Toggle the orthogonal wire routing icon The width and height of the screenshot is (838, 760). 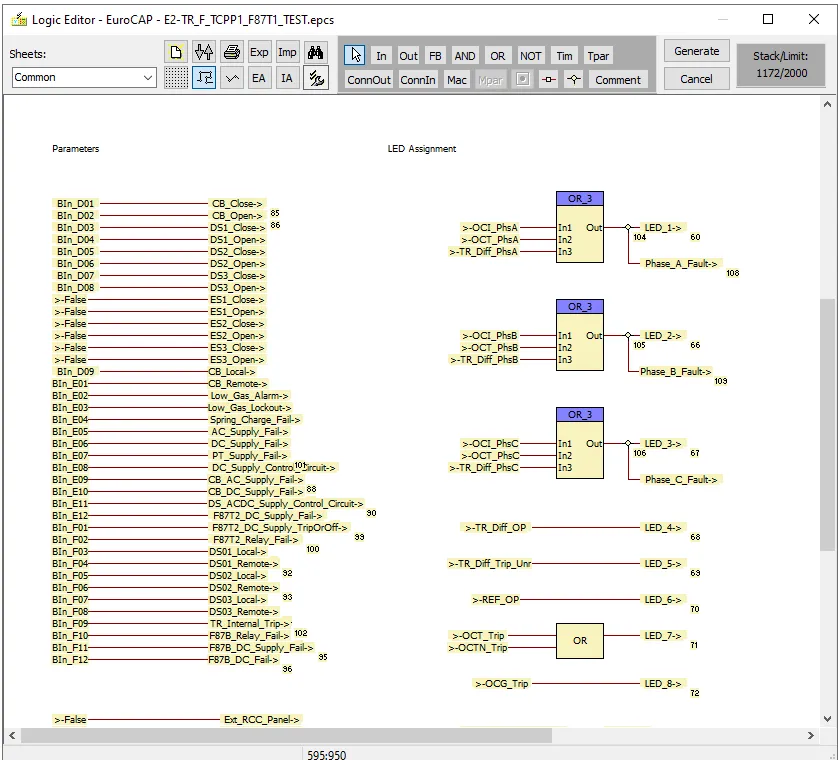pos(204,78)
